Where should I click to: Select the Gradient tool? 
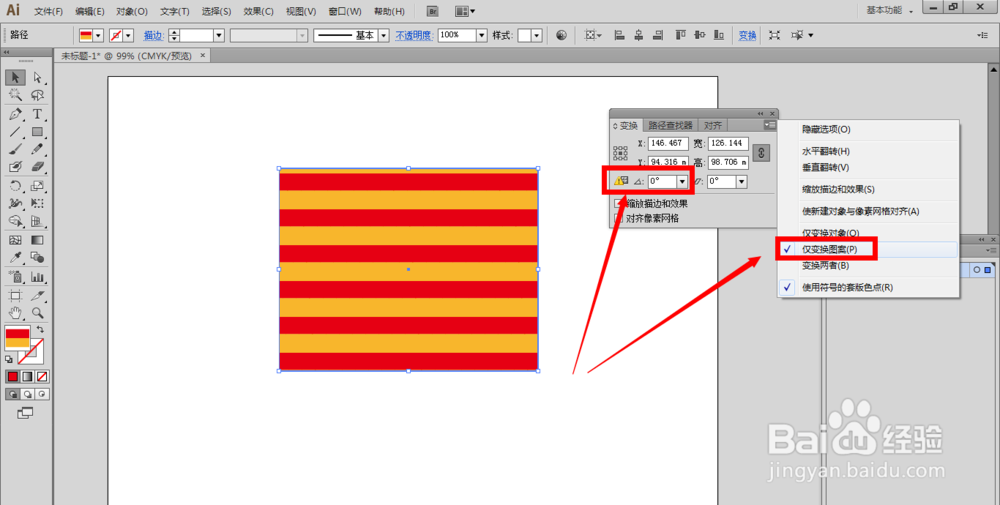(37, 240)
